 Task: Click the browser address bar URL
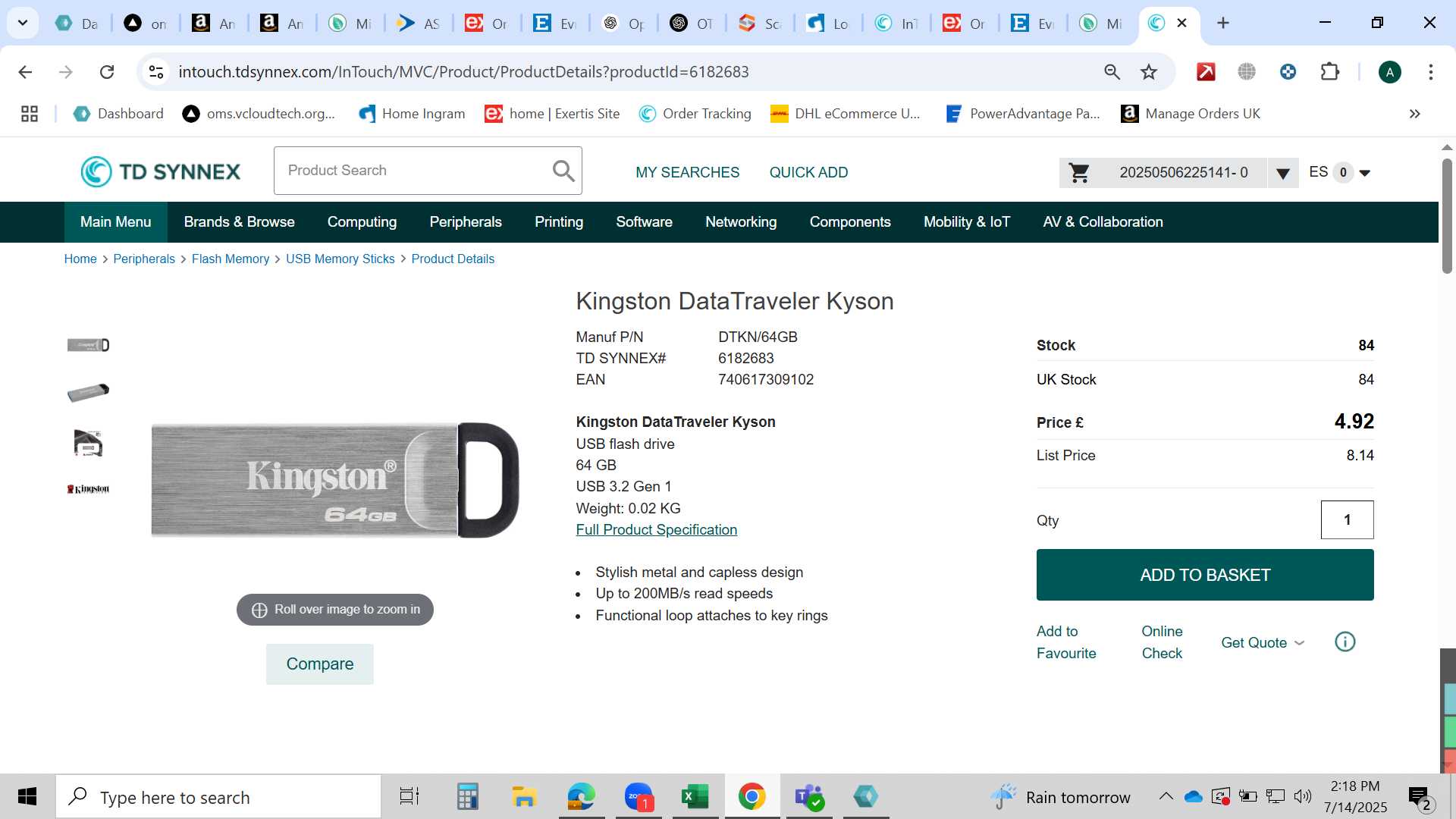tap(463, 72)
